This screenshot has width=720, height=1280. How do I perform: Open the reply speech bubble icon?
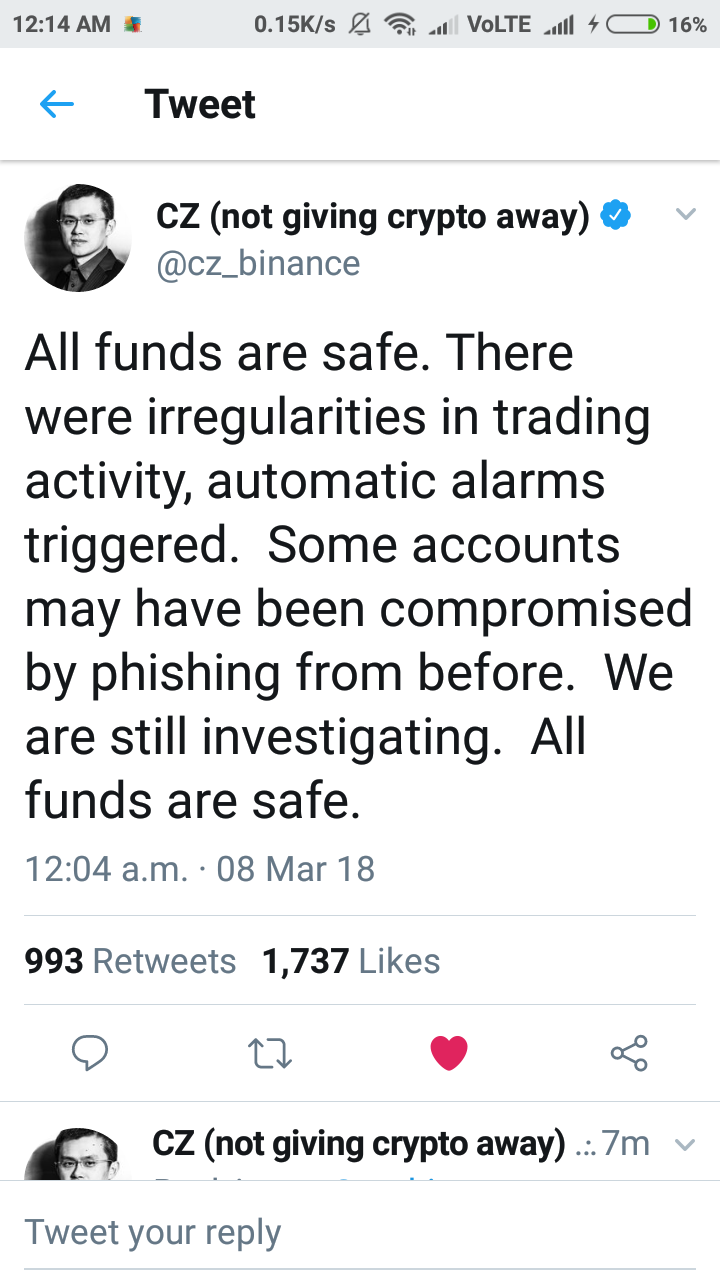point(90,1052)
